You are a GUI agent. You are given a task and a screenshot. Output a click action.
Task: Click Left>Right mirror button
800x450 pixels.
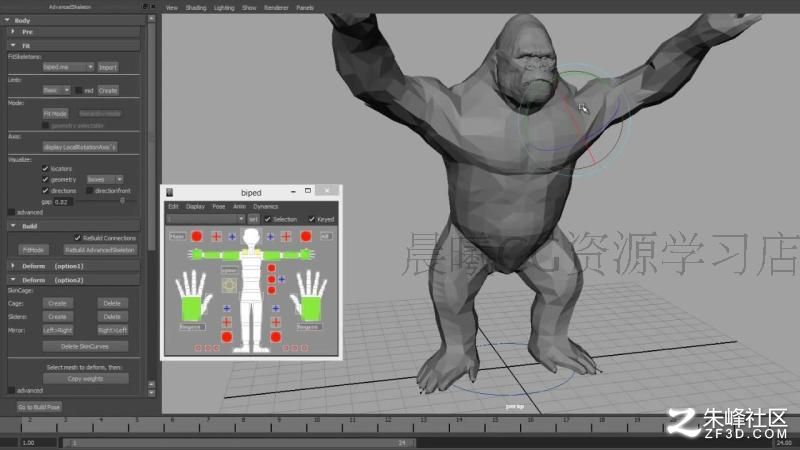(58, 330)
